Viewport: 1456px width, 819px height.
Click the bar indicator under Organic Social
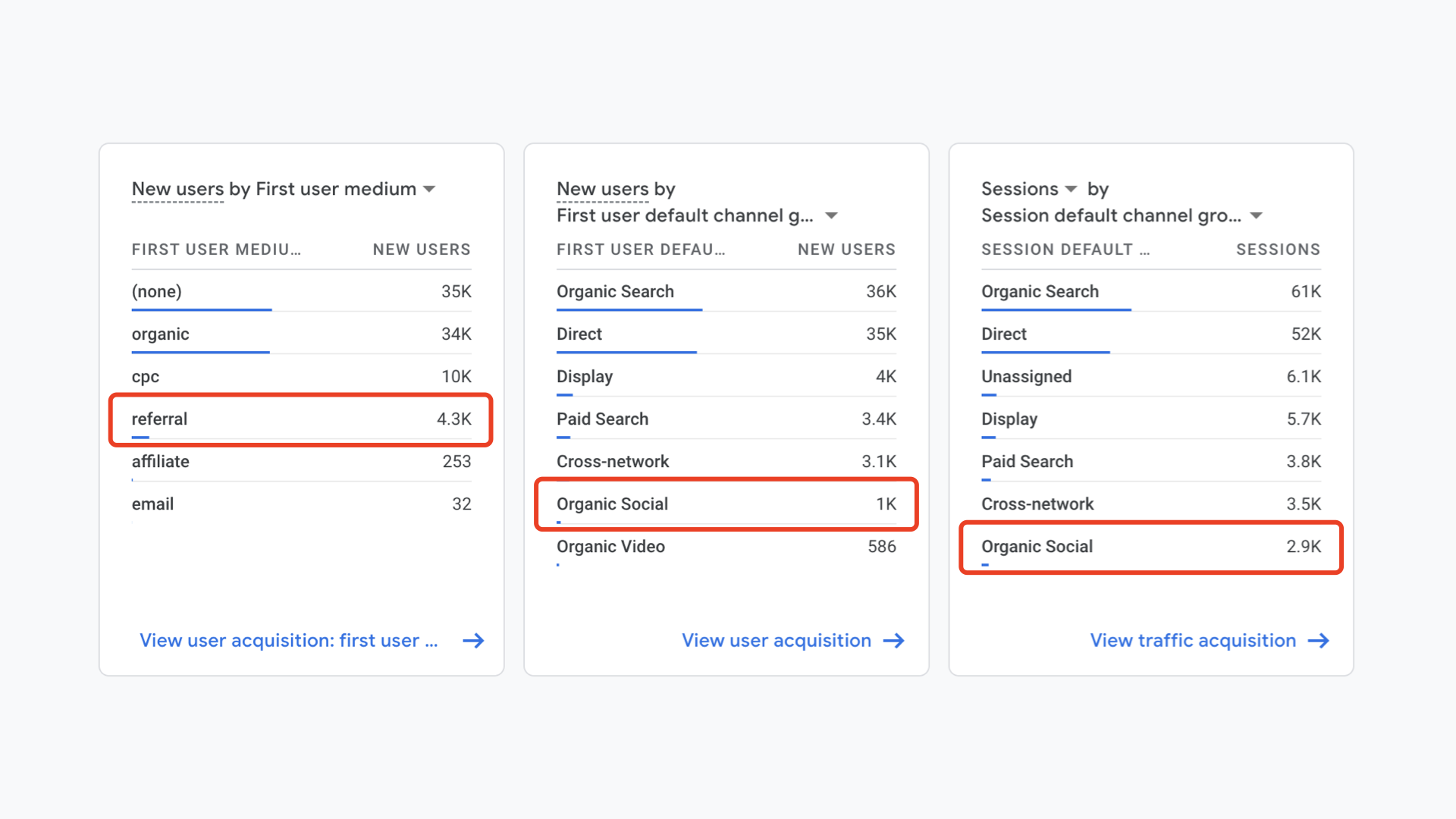coord(560,522)
